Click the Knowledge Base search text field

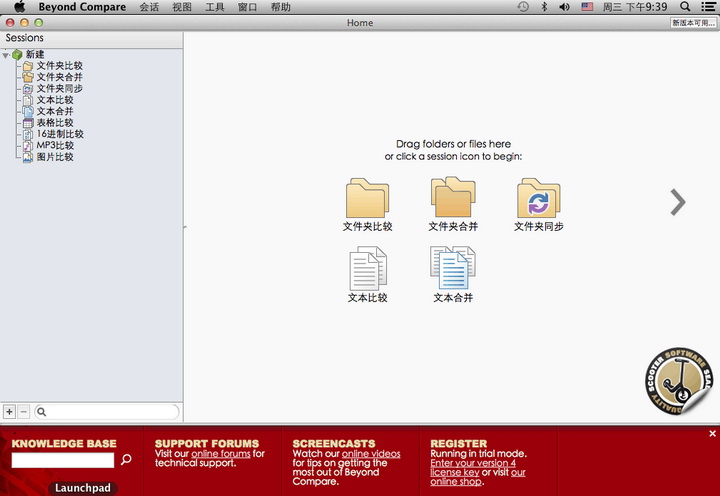click(63, 460)
